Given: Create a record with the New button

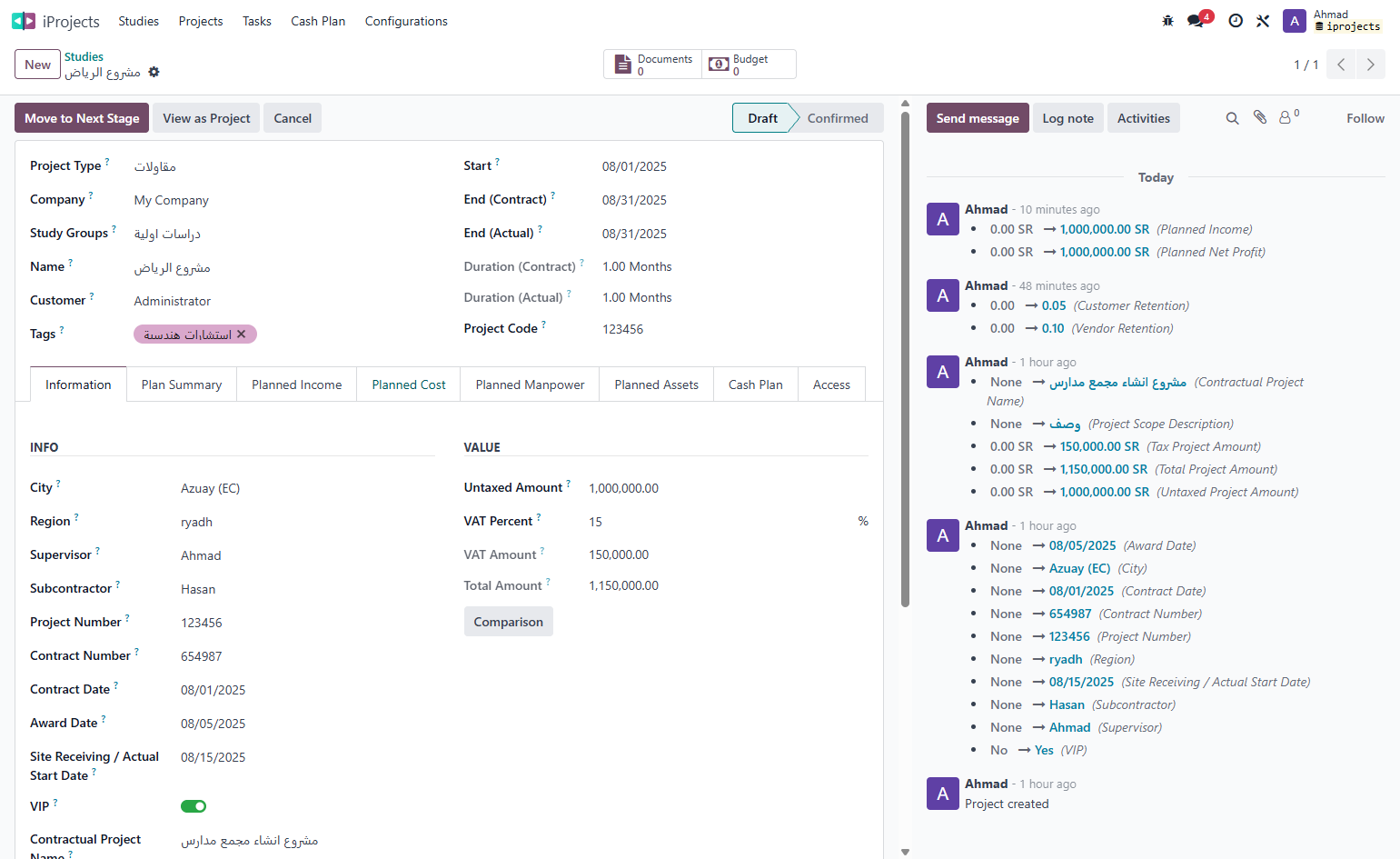Looking at the screenshot, I should point(37,65).
